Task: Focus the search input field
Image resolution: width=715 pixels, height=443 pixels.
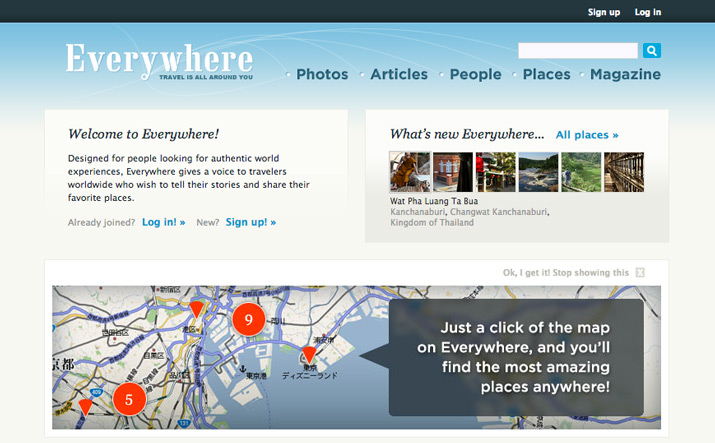Action: (x=578, y=51)
